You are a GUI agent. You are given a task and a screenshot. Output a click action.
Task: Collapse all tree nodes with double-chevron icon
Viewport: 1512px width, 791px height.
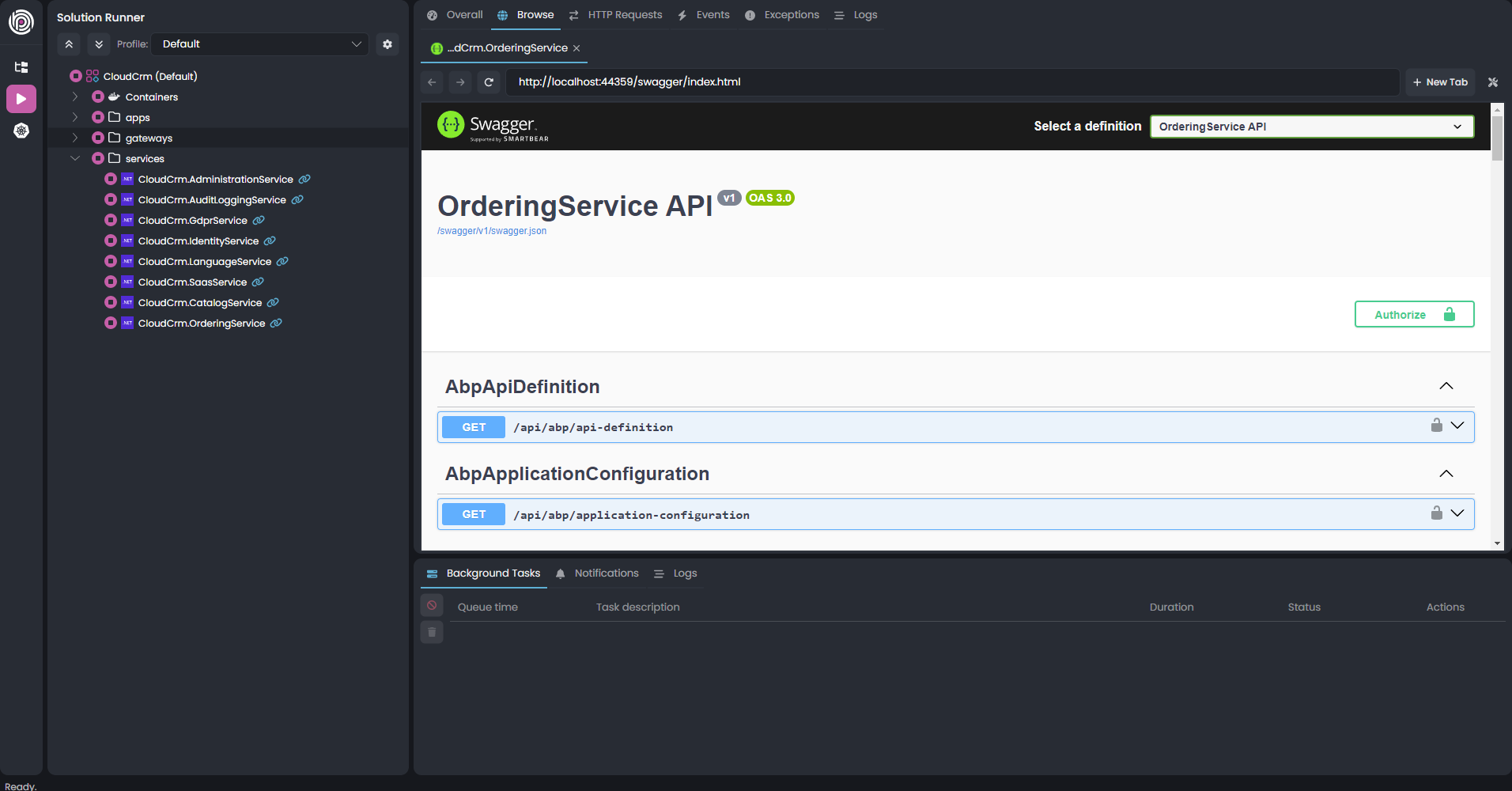coord(69,44)
